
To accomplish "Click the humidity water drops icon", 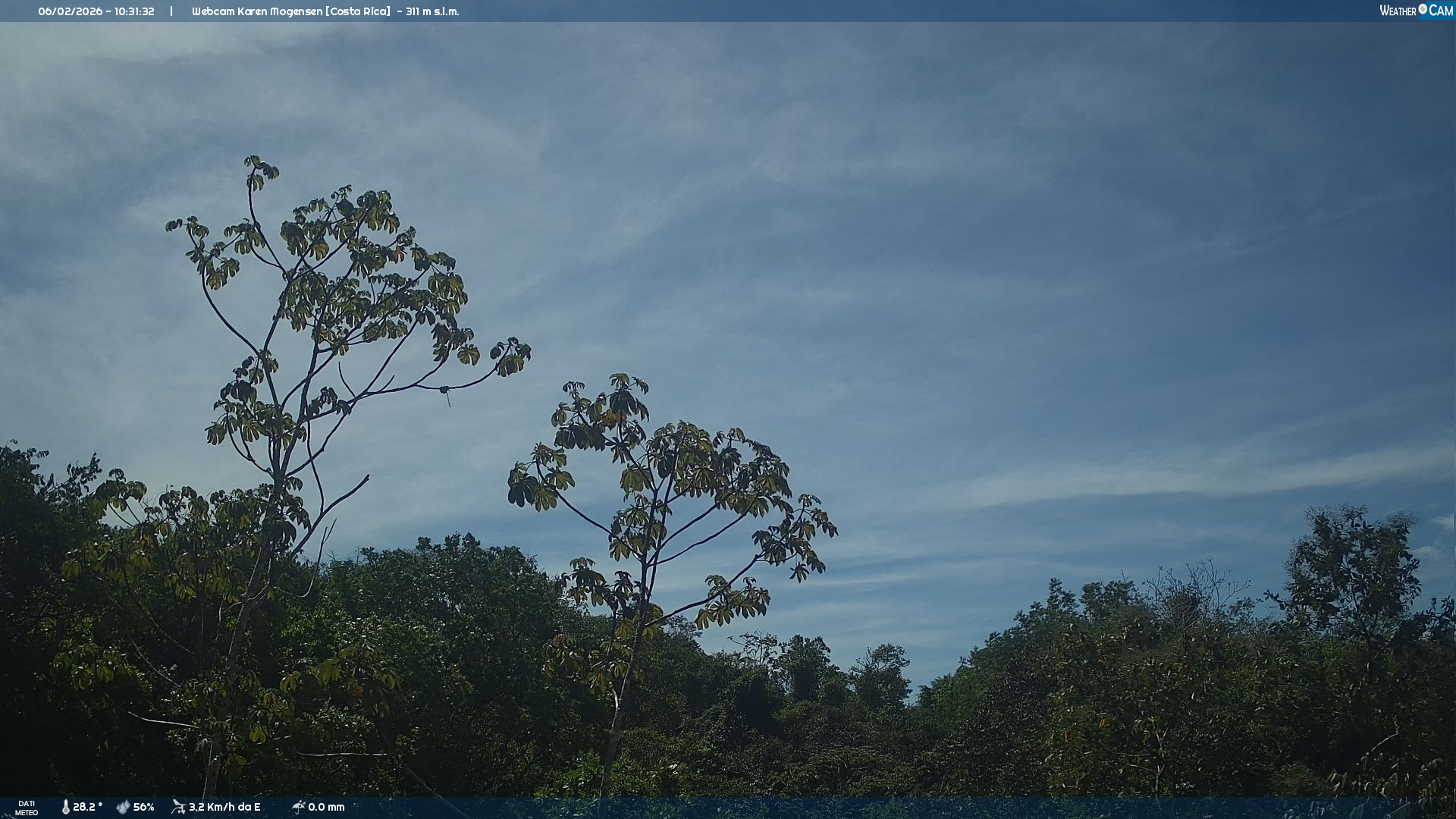I will pos(123,807).
